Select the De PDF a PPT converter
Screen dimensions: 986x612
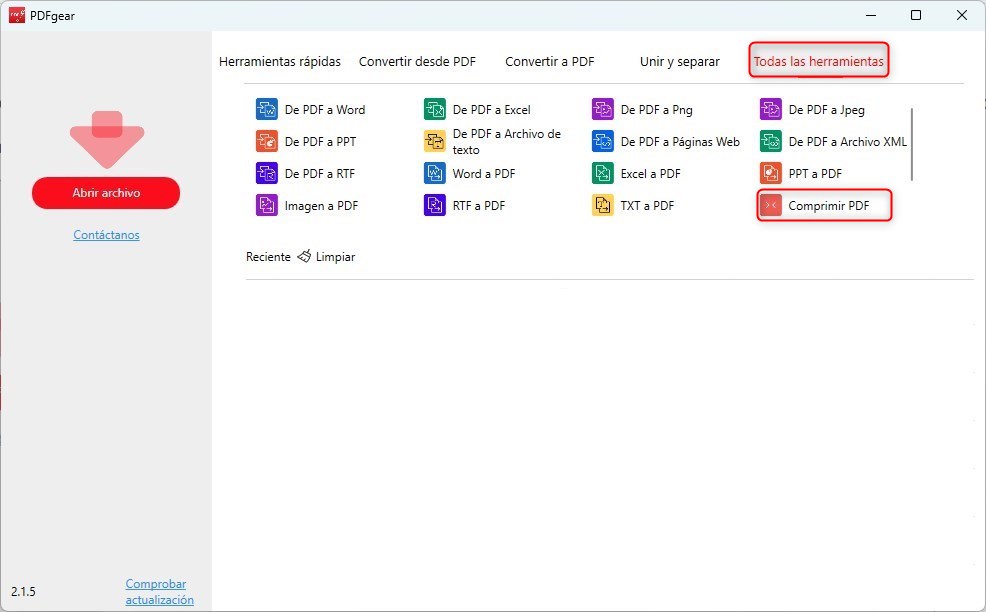pos(317,141)
